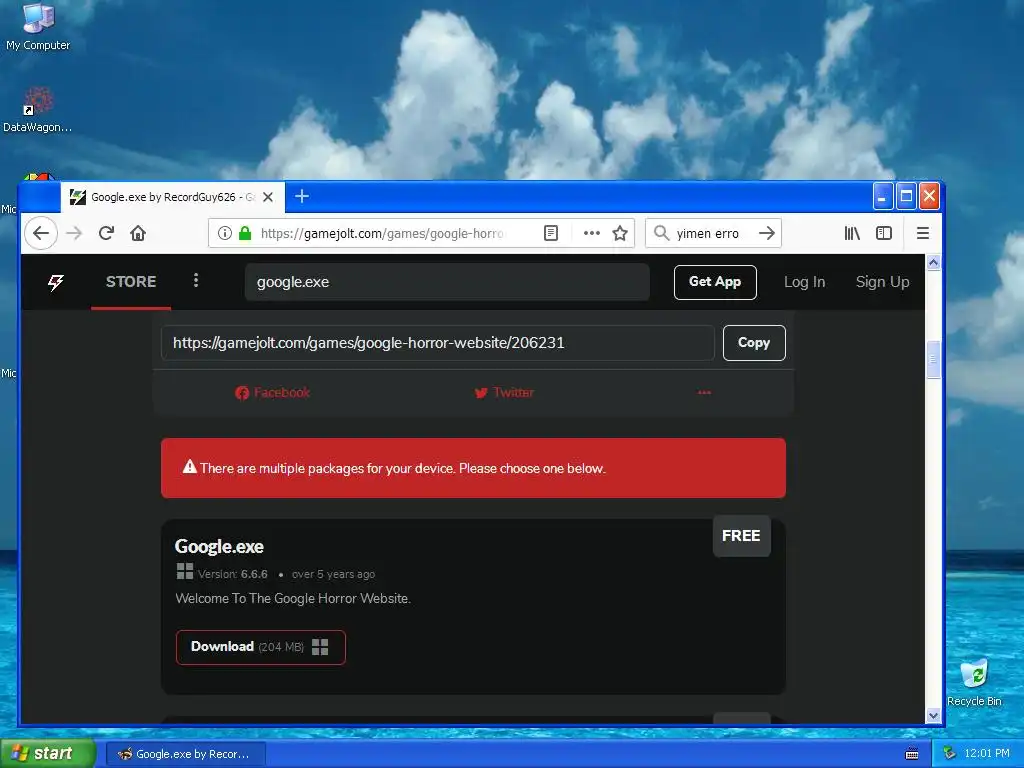Viewport: 1024px width, 768px height.
Task: Click the 12:01 PM taskbar clock
Action: click(987, 753)
